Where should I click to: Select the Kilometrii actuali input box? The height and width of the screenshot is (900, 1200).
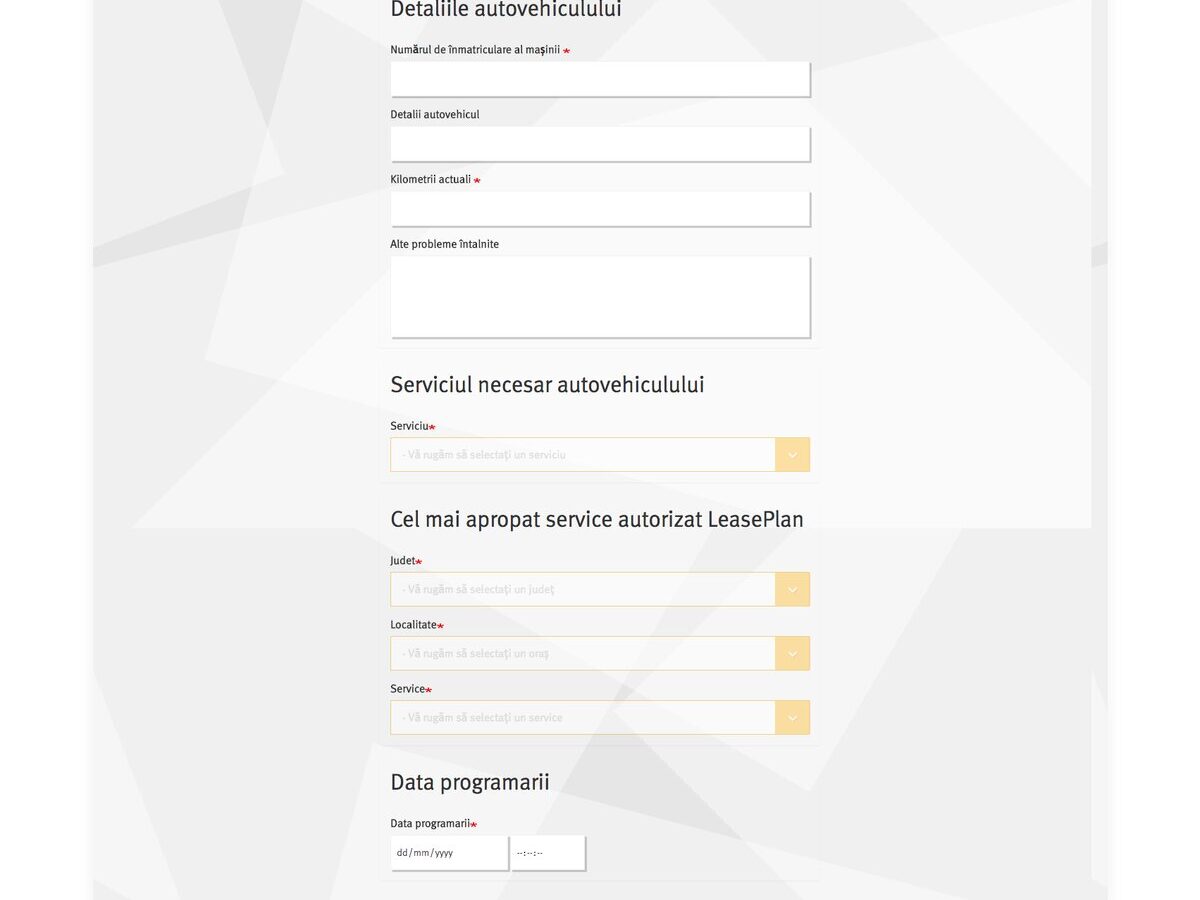point(600,209)
